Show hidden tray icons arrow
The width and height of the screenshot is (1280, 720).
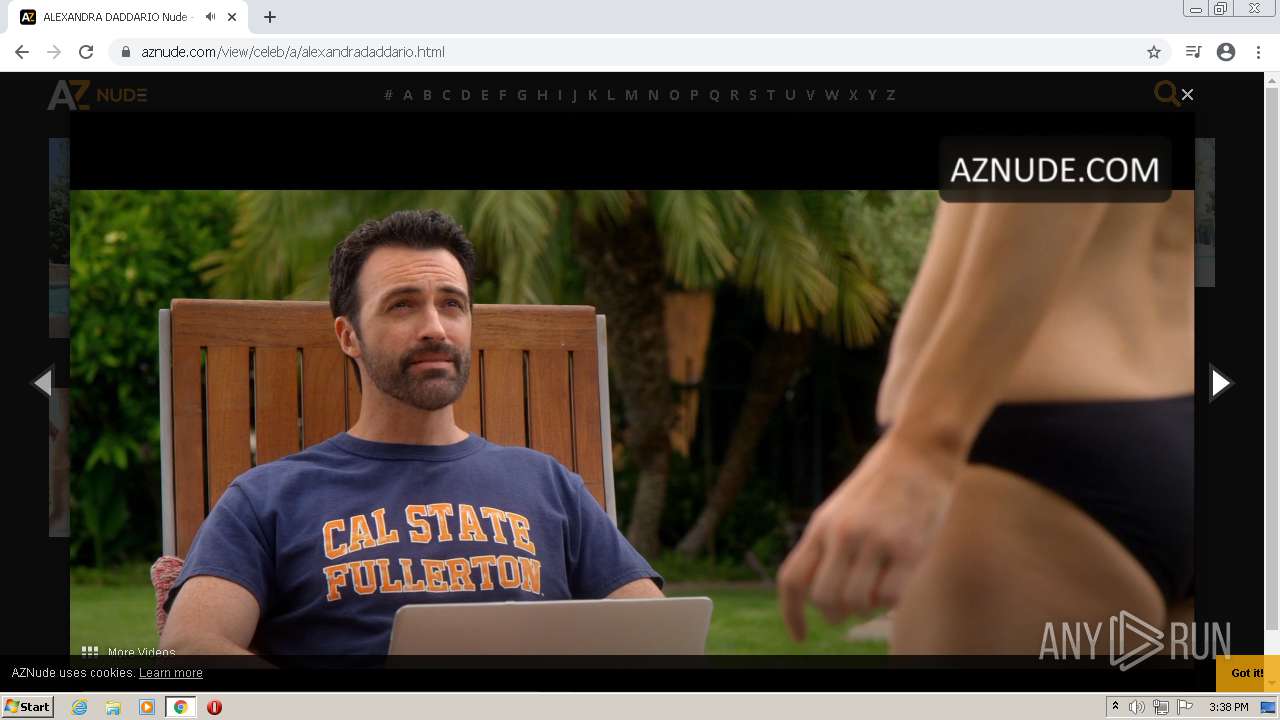(x=1115, y=706)
